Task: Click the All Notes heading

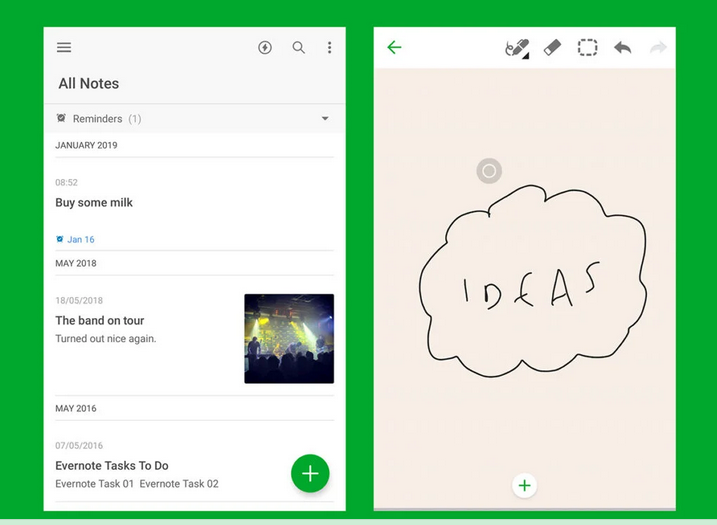Action: tap(89, 83)
